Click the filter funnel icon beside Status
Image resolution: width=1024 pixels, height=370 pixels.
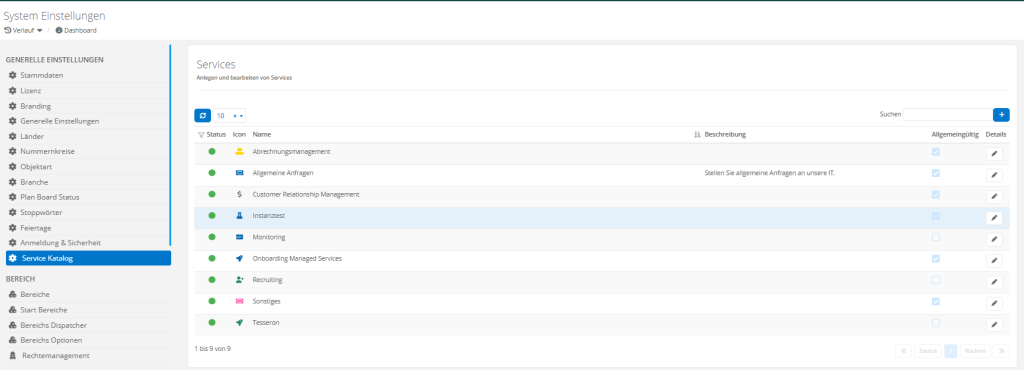click(201, 135)
